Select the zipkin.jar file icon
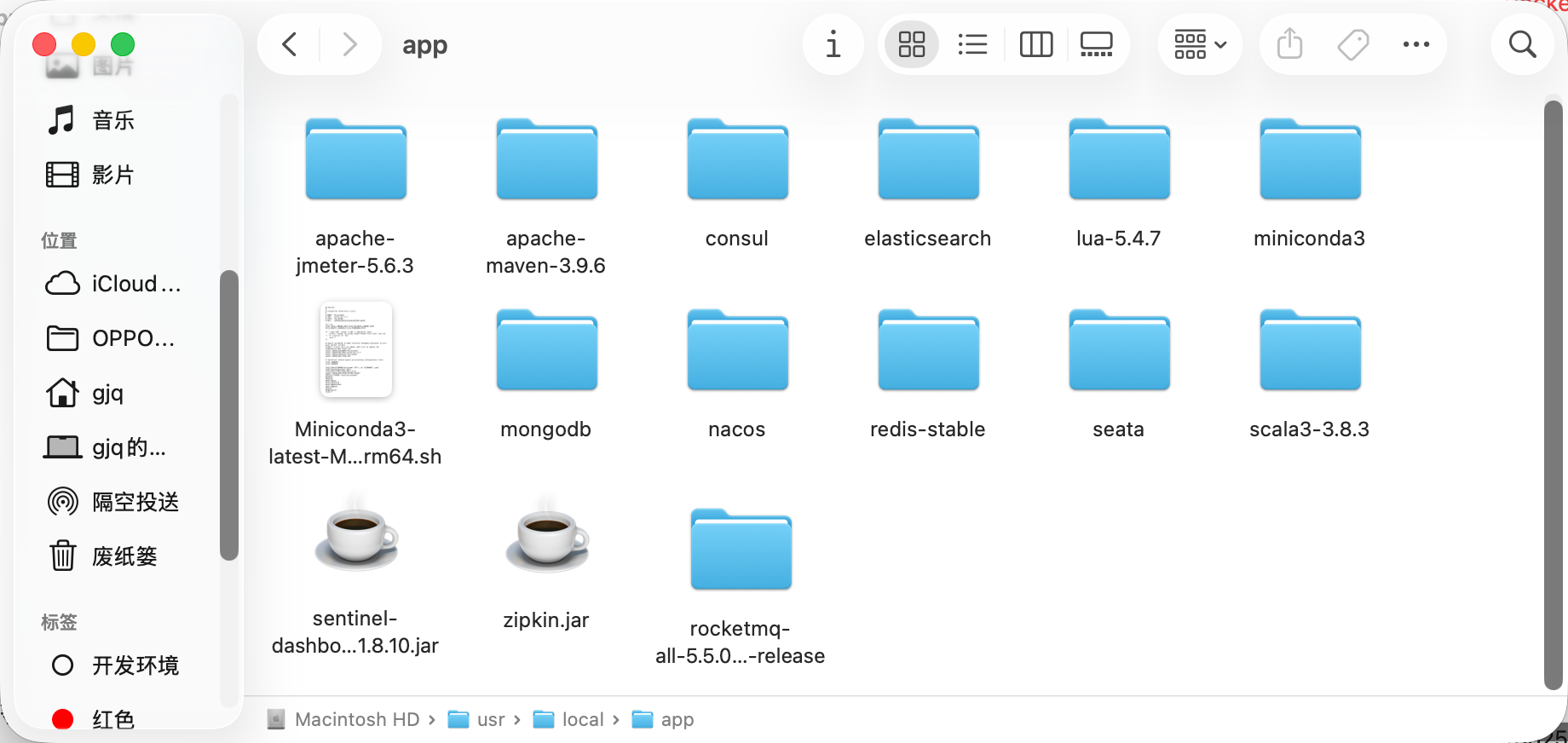The height and width of the screenshot is (743, 1568). tap(547, 535)
